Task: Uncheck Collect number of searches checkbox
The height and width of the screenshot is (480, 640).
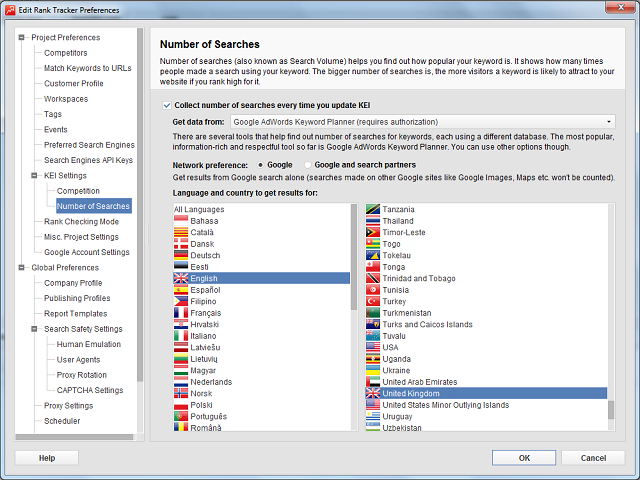Action: click(167, 105)
